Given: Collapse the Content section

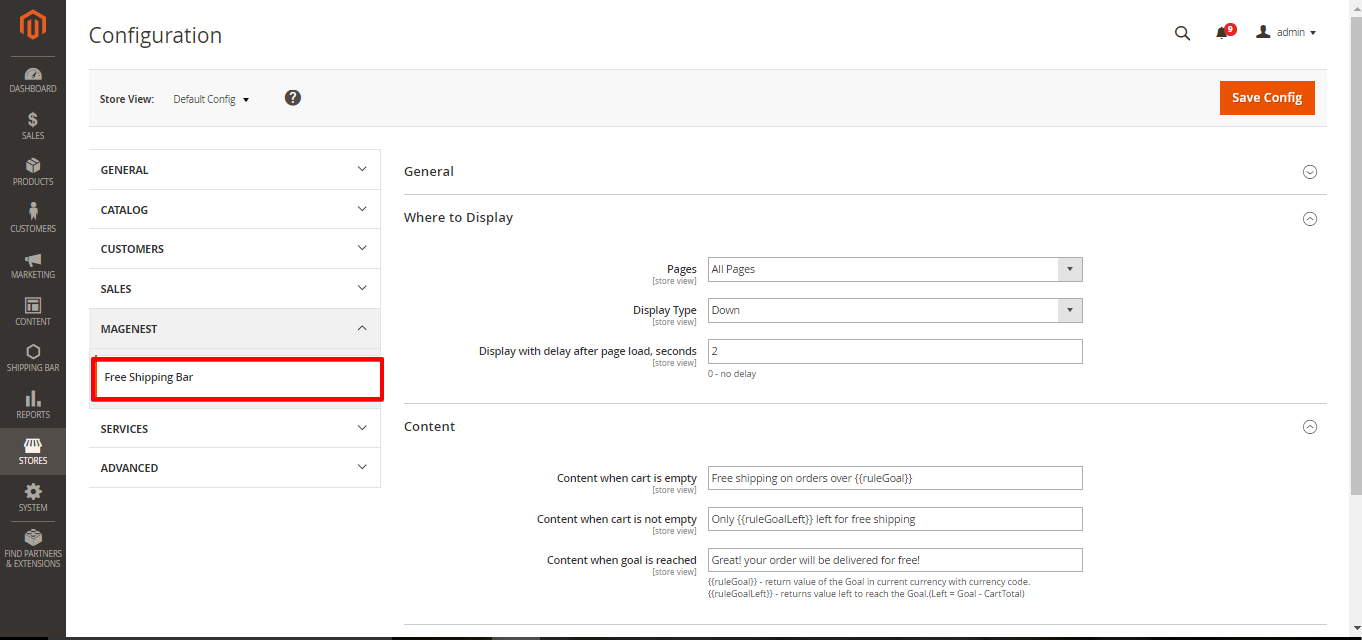Looking at the screenshot, I should (x=1309, y=427).
